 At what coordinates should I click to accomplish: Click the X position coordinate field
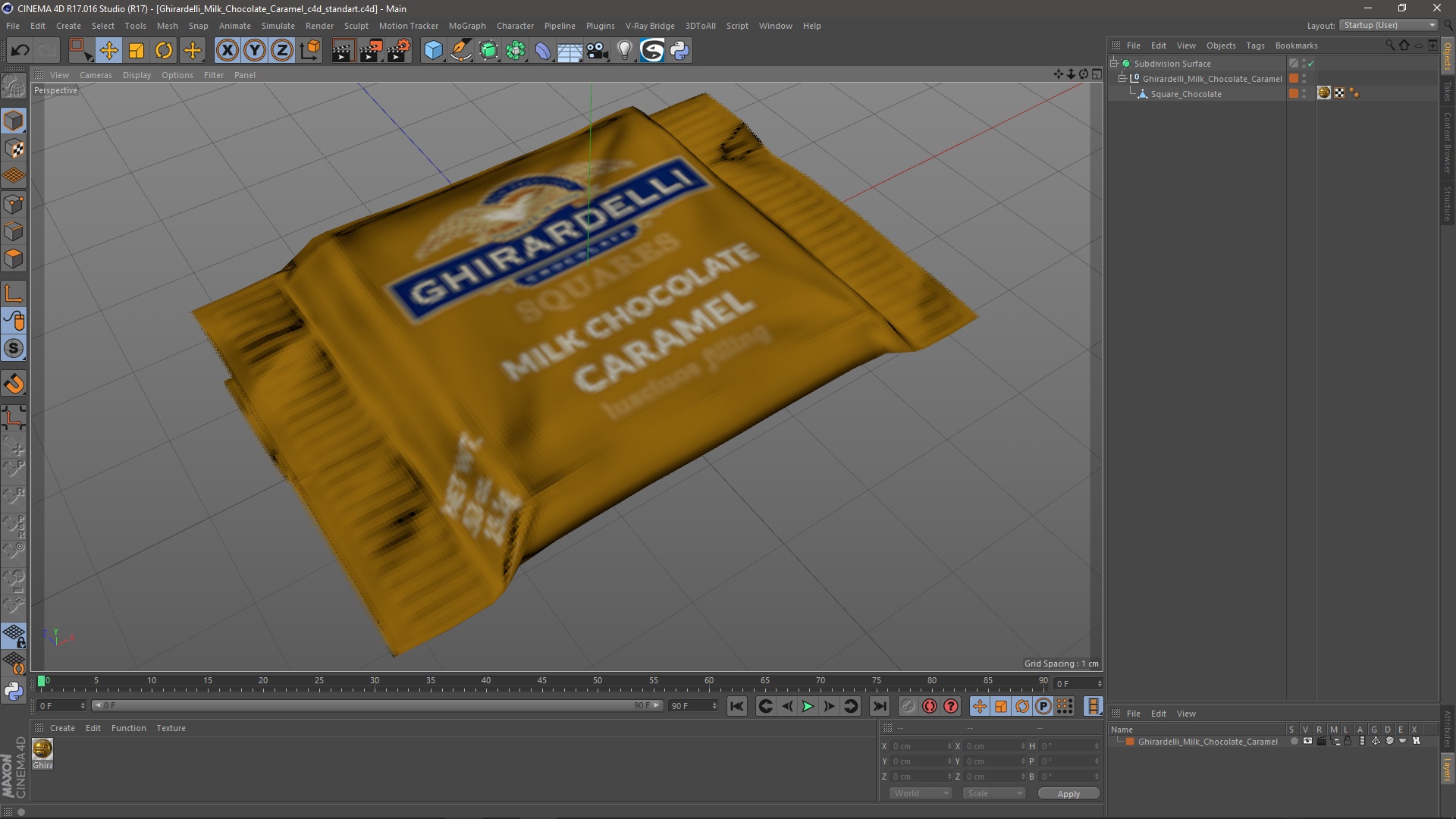[x=920, y=746]
